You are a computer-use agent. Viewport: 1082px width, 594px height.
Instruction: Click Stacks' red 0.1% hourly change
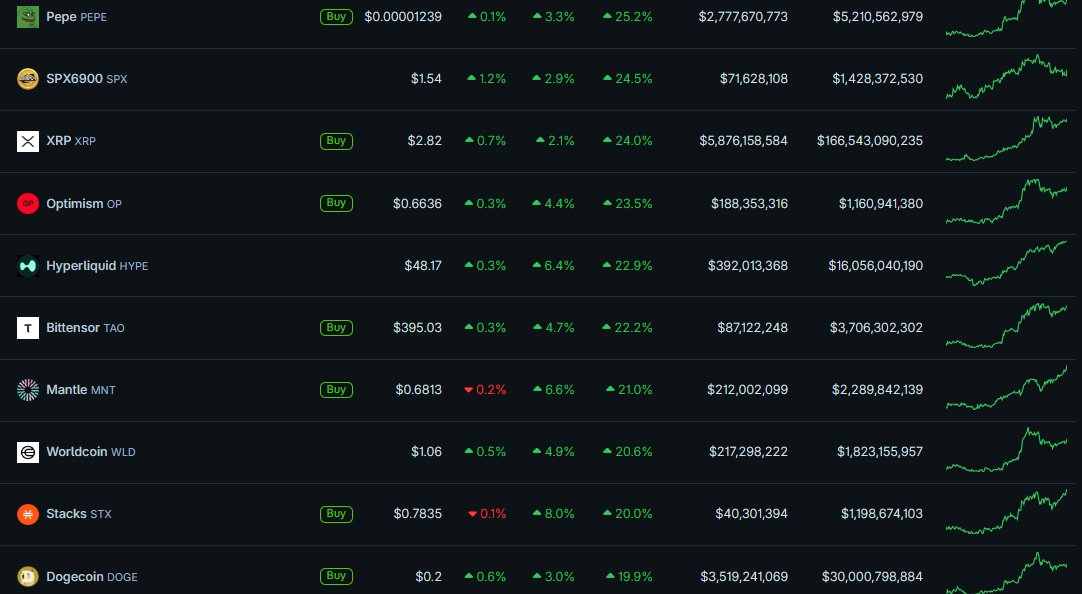[x=487, y=514]
